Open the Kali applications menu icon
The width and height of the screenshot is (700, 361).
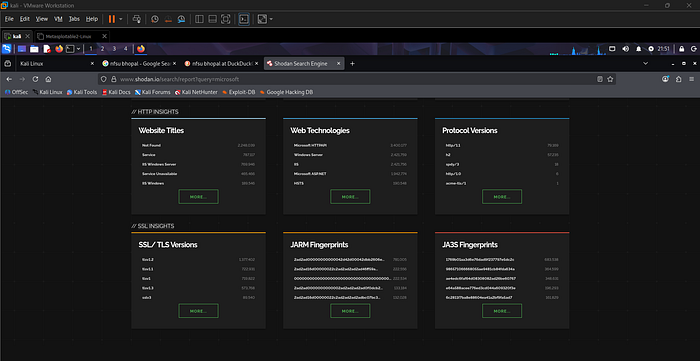point(7,49)
